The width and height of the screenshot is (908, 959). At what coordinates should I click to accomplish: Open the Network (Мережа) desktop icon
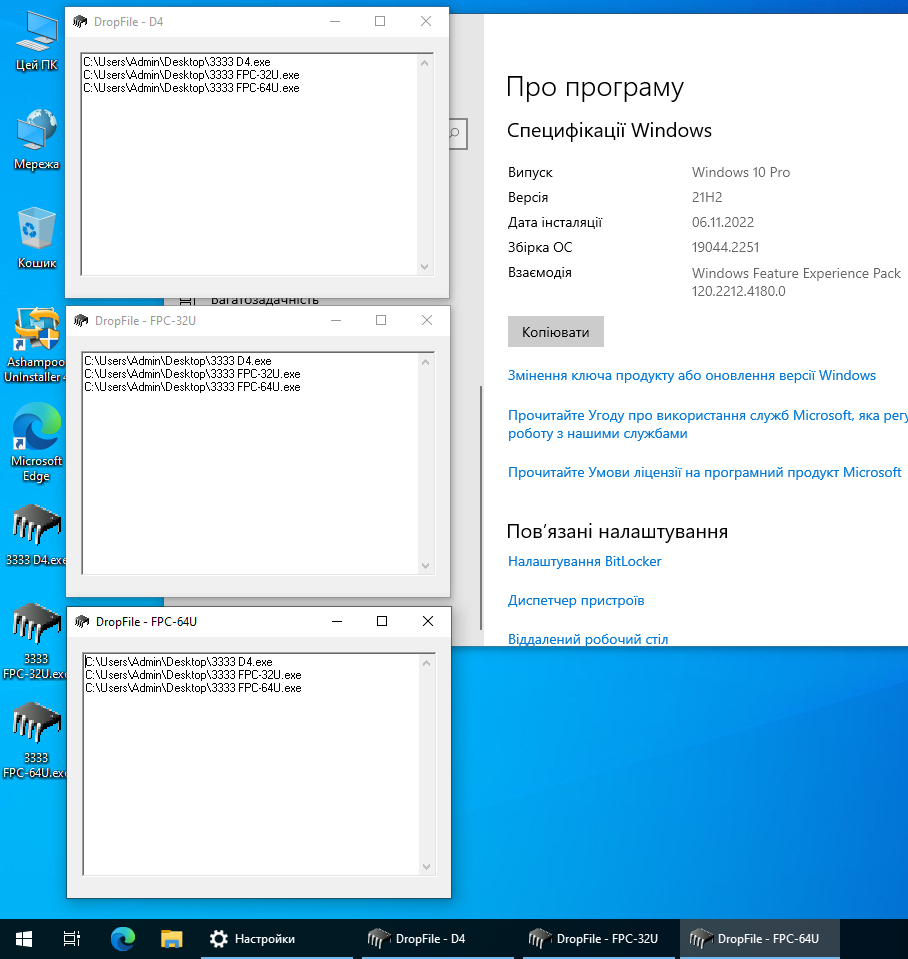coord(37,132)
